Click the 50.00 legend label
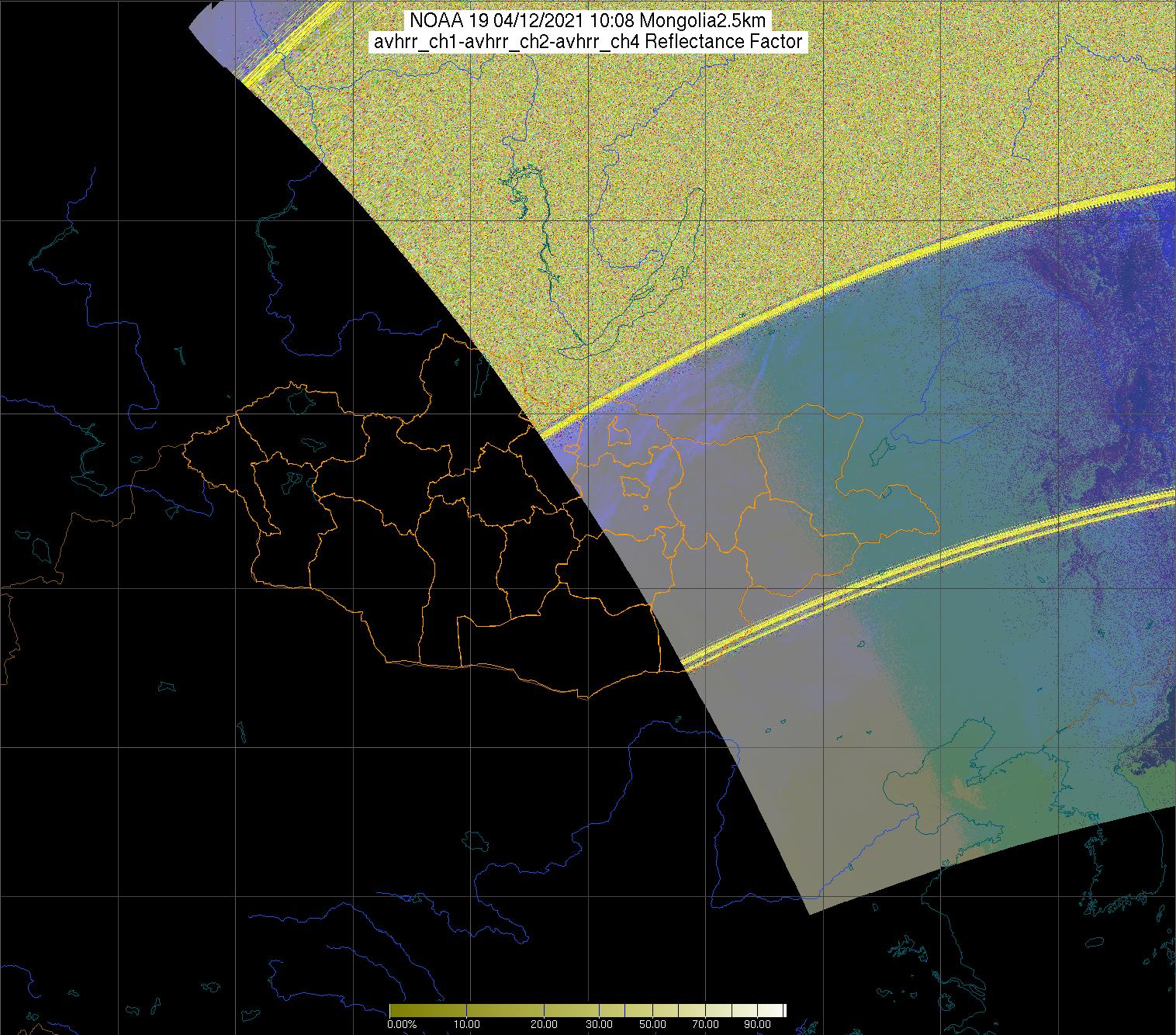This screenshot has height=1035, width=1176. [x=652, y=1024]
